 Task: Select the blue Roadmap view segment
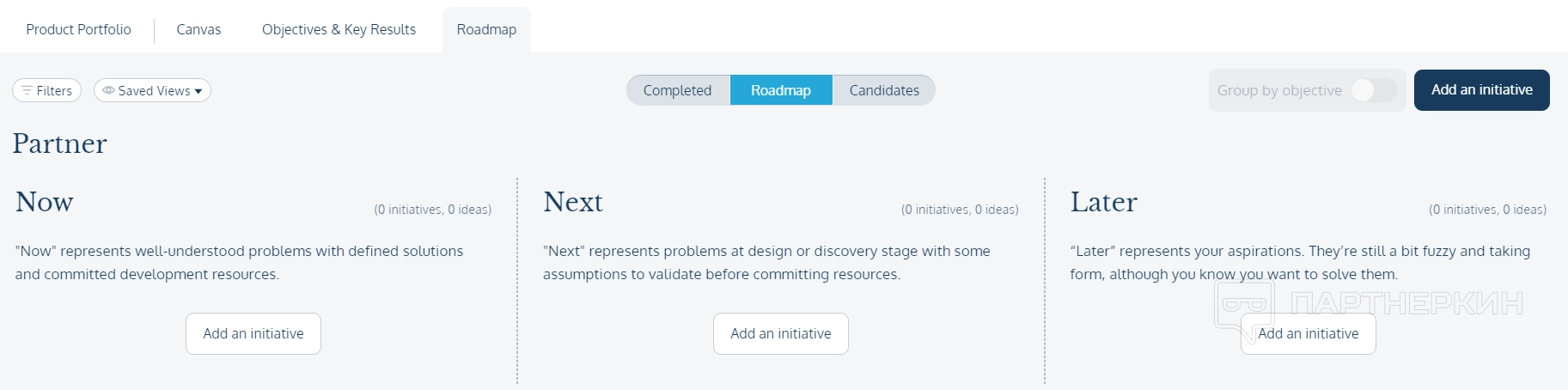pos(780,90)
